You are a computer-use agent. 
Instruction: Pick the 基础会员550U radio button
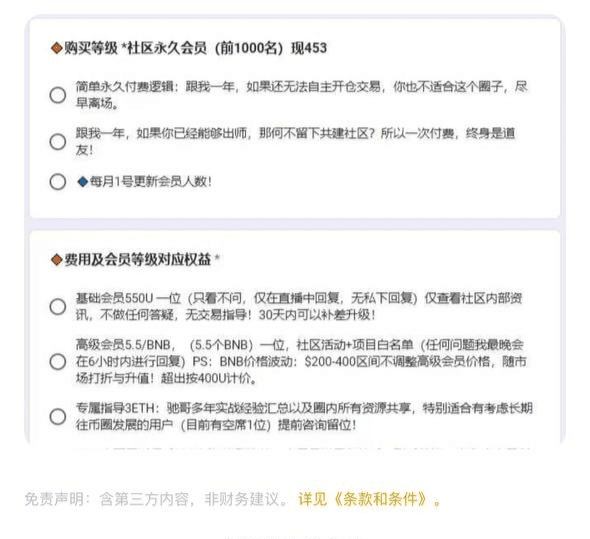[58, 306]
